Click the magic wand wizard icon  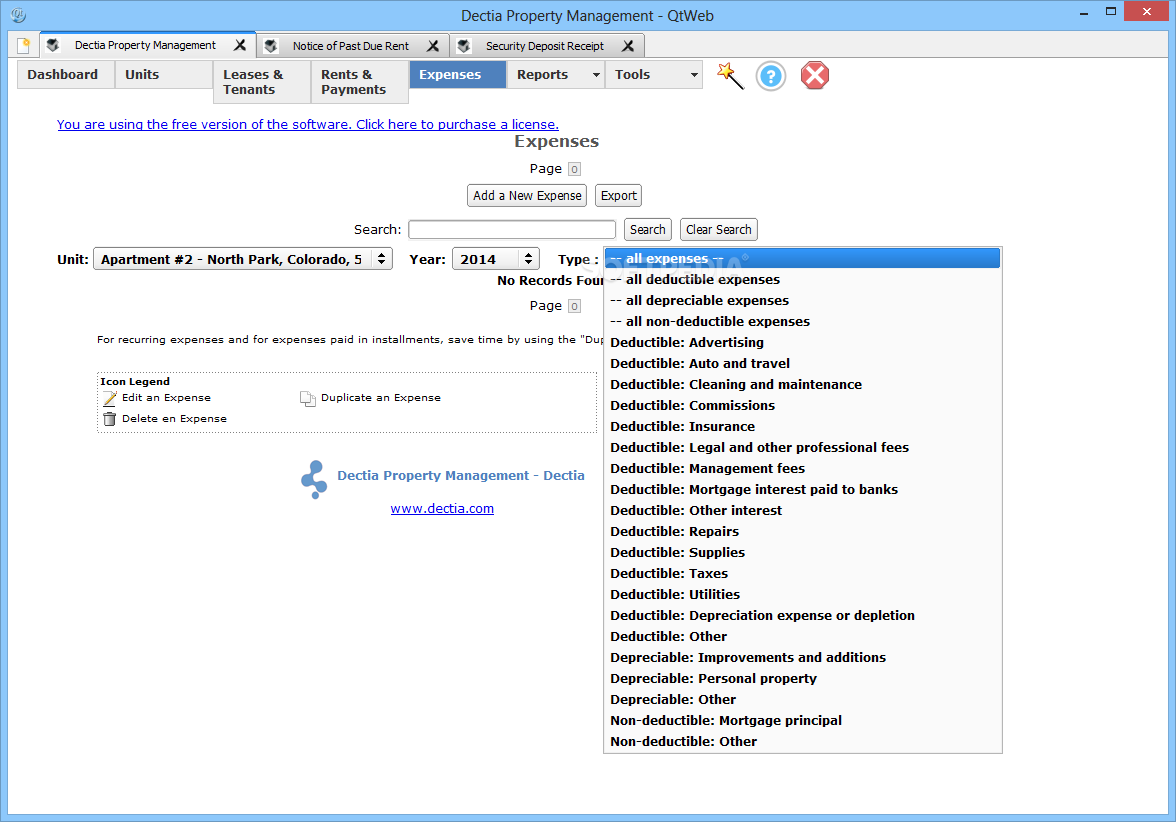pos(730,76)
